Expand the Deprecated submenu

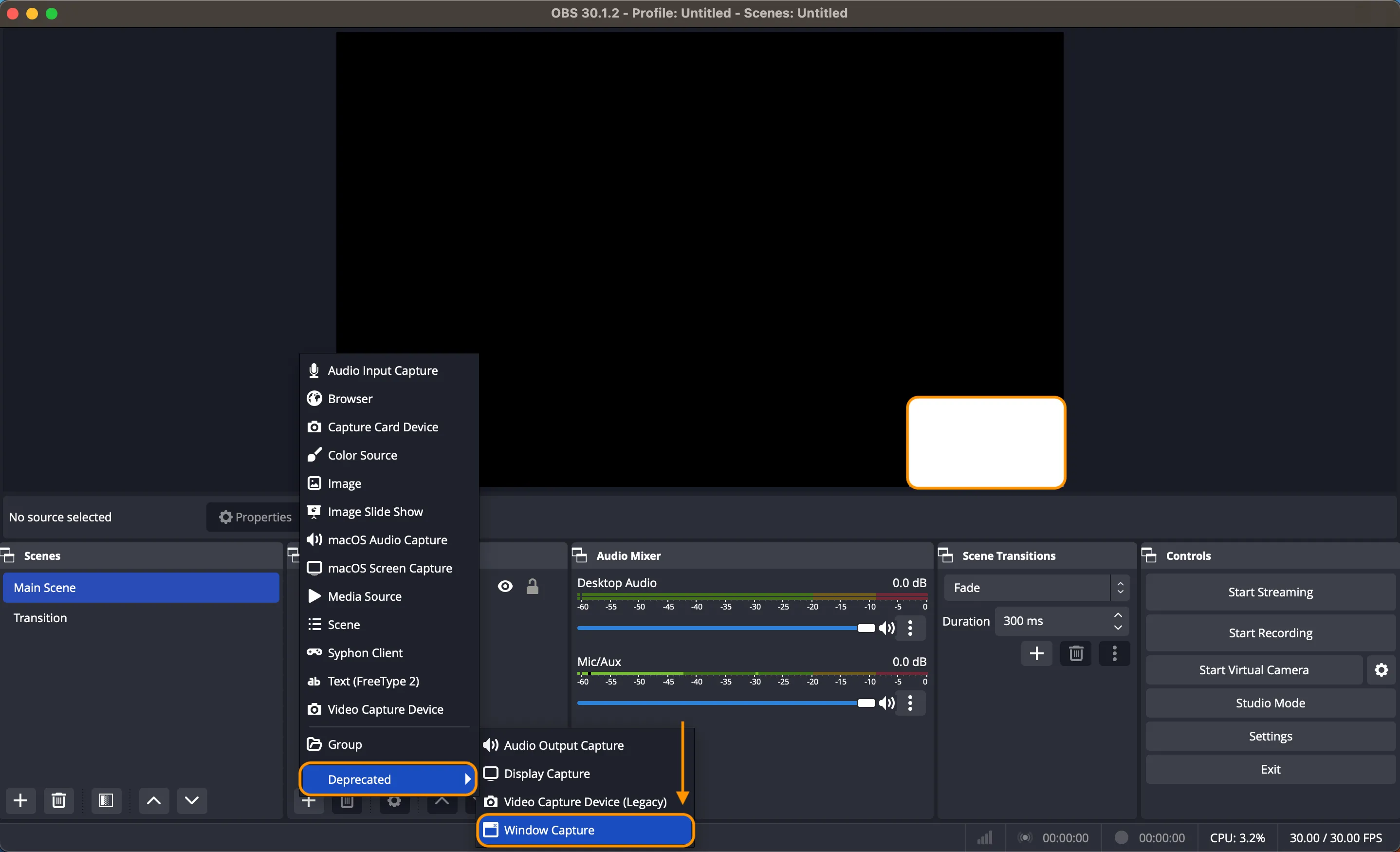coord(387,778)
